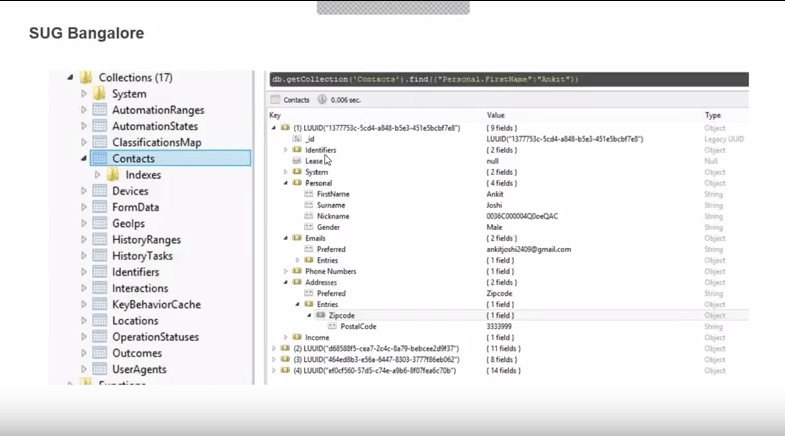Collapse the Addresses object node
This screenshot has height=436, width=785.
tap(286, 282)
